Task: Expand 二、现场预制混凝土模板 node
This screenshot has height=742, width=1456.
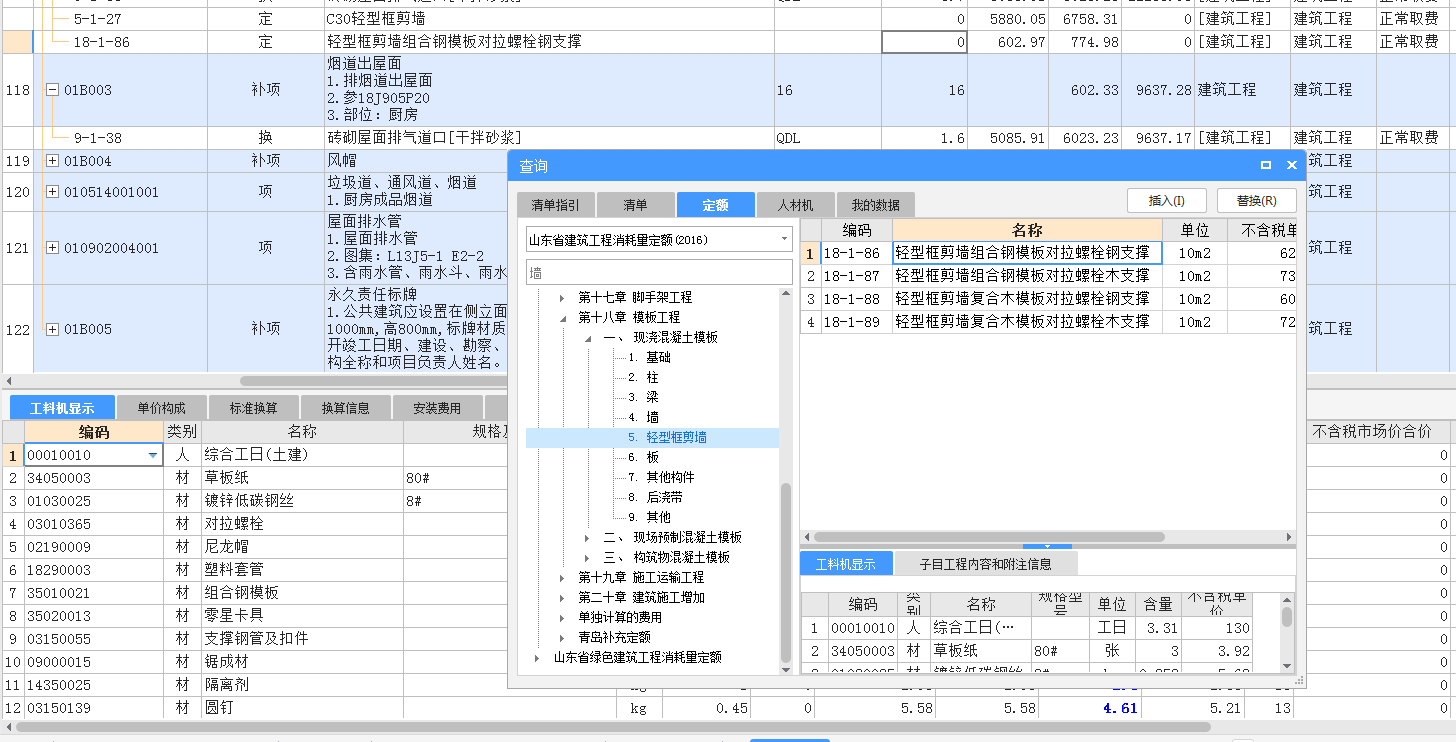Action: 588,538
